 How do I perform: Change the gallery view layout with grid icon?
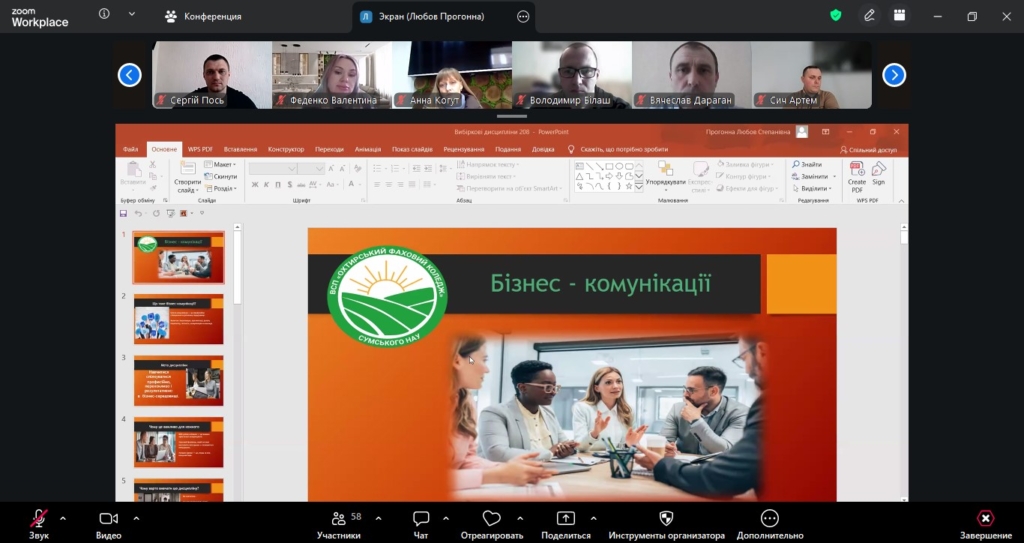900,15
